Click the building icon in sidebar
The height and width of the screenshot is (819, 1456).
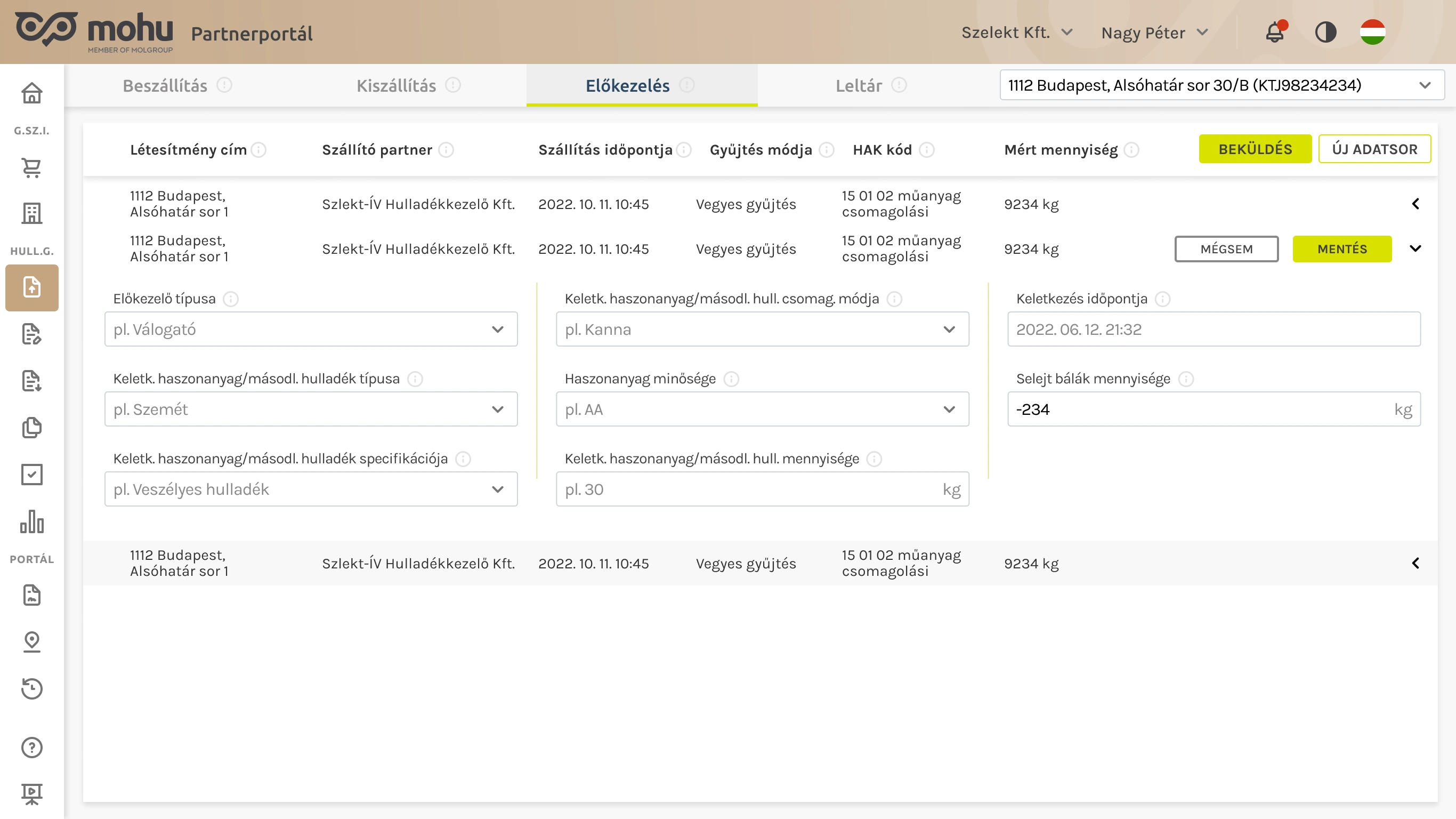click(31, 213)
